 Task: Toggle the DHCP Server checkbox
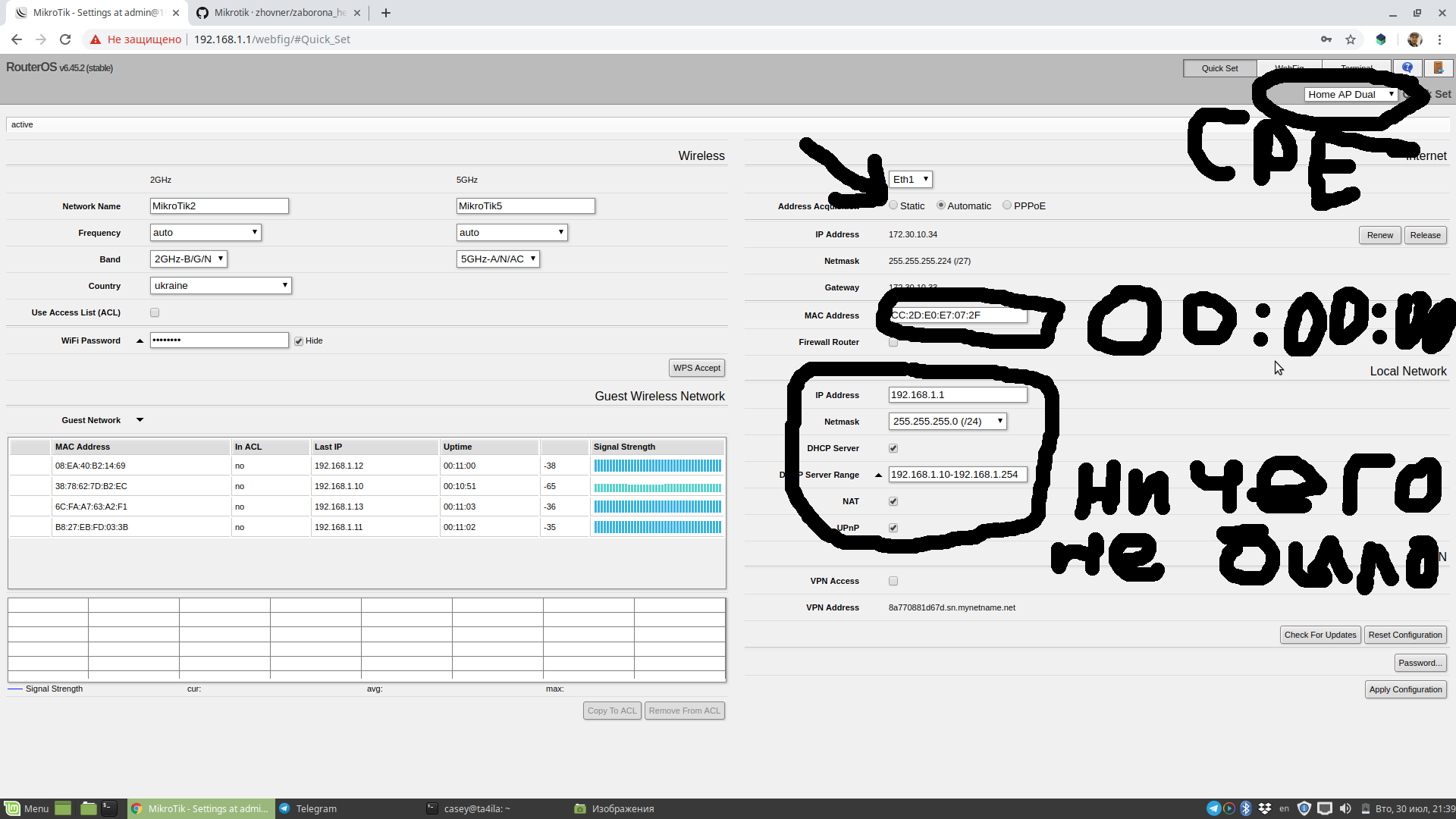(x=893, y=448)
